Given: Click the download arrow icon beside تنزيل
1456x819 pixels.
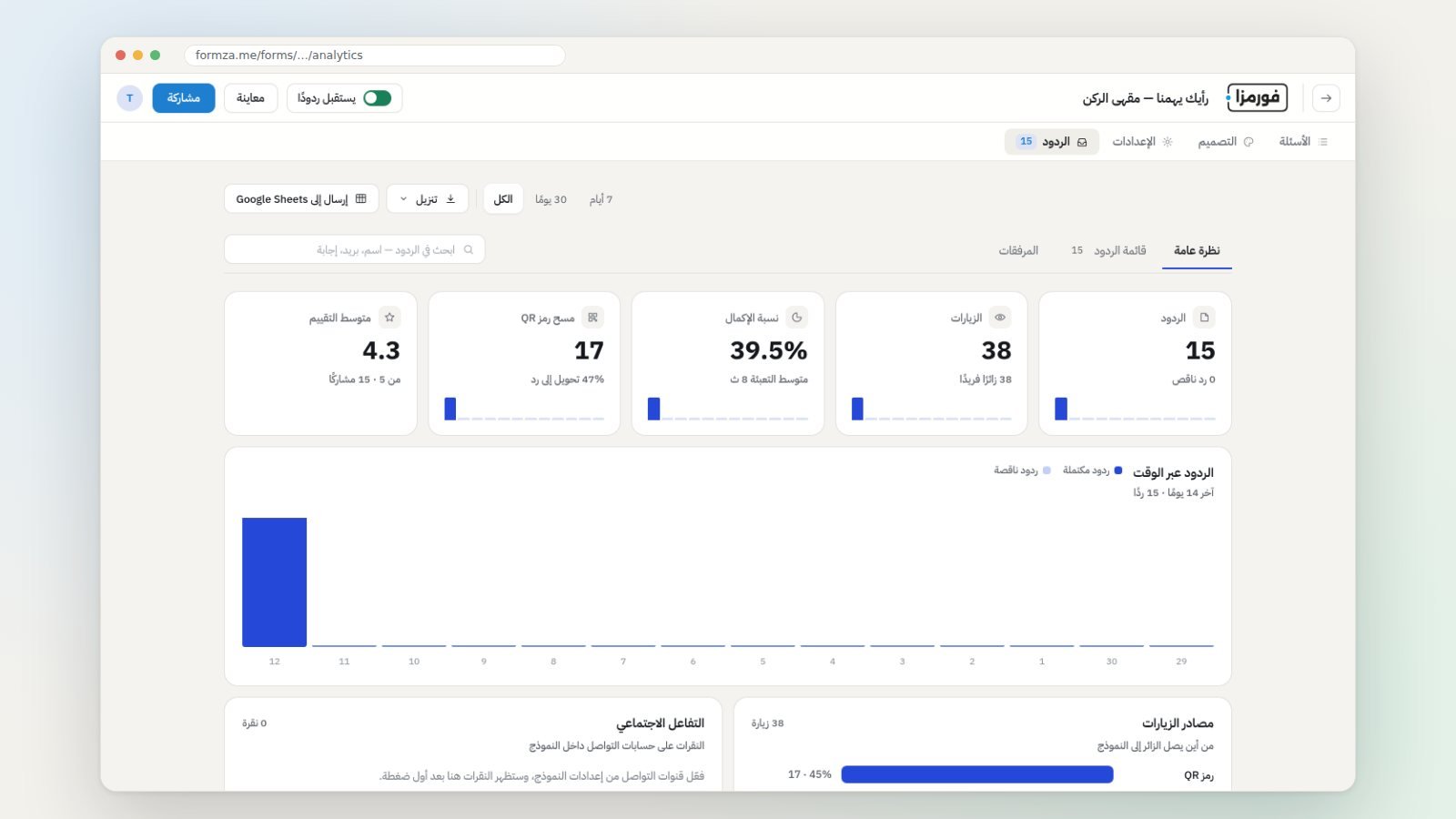Looking at the screenshot, I should click(450, 198).
